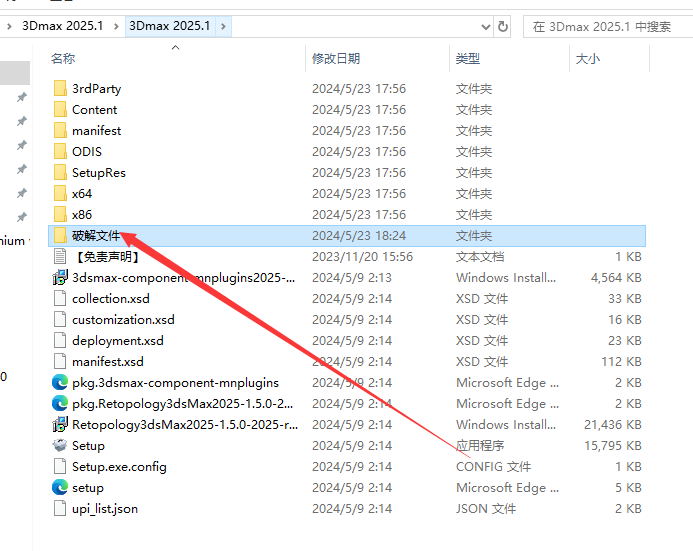Sort files by 名称 column
693x551 pixels.
[63, 58]
